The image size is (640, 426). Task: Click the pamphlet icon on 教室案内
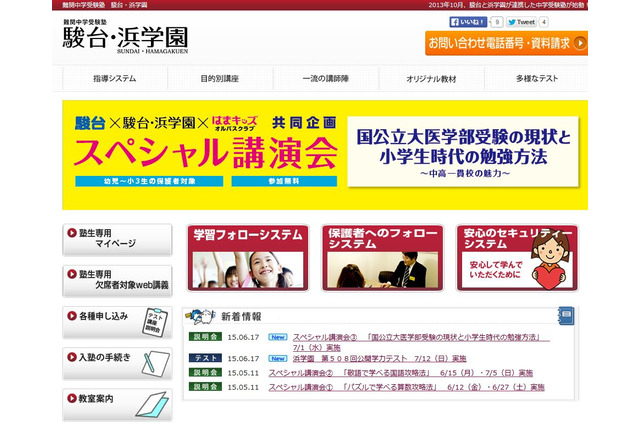pos(153,405)
